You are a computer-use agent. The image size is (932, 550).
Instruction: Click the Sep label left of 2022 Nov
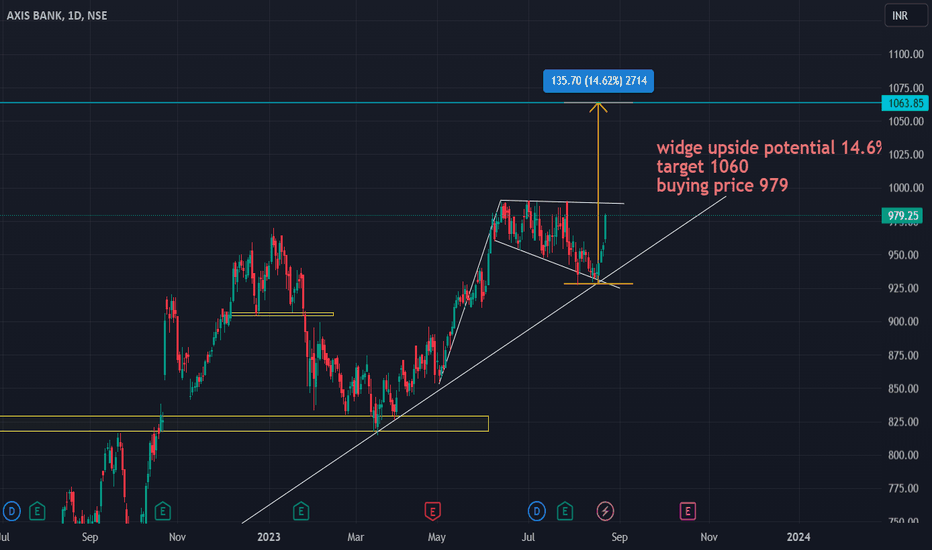click(x=90, y=537)
